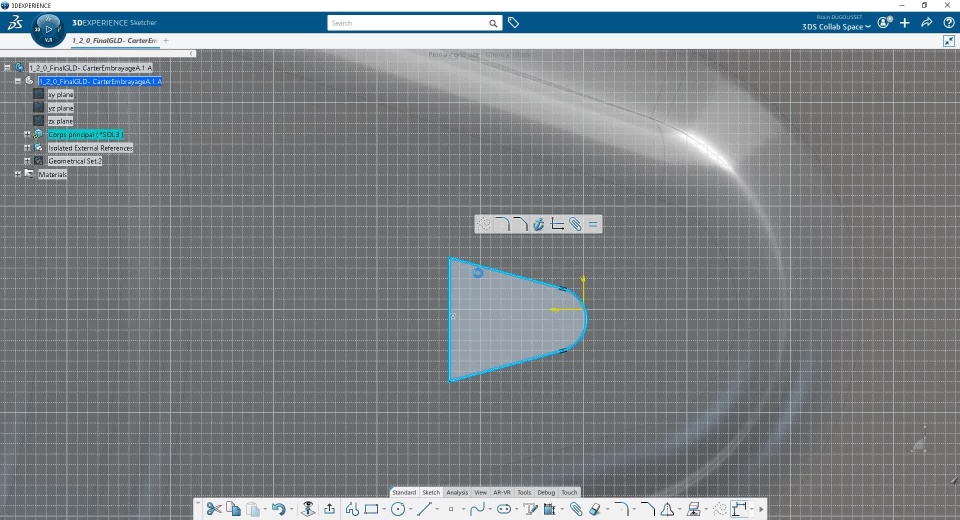Click the anchor Fix icon in context toolbar

pos(539,224)
